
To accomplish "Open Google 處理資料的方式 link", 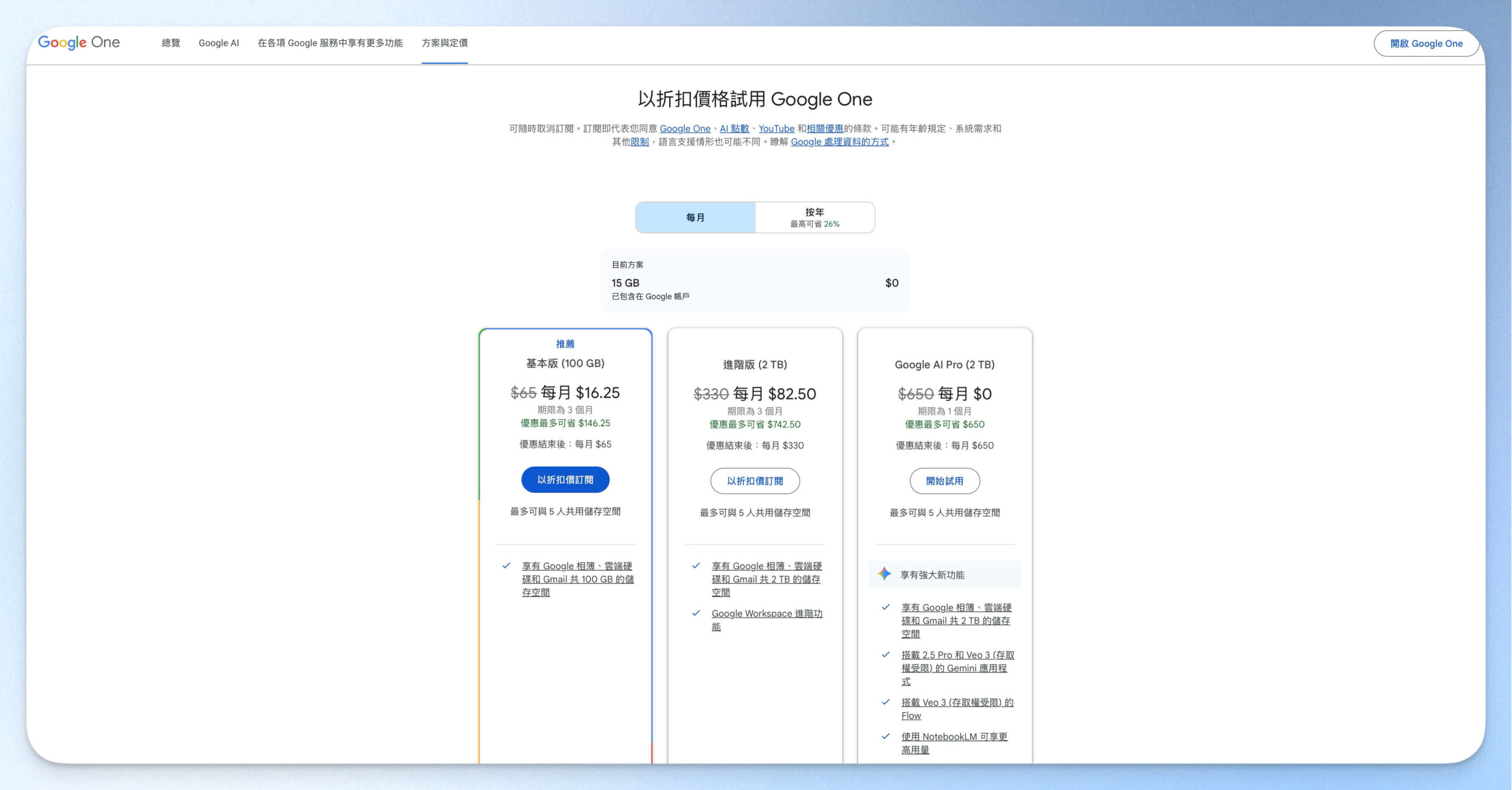I will tap(839, 142).
